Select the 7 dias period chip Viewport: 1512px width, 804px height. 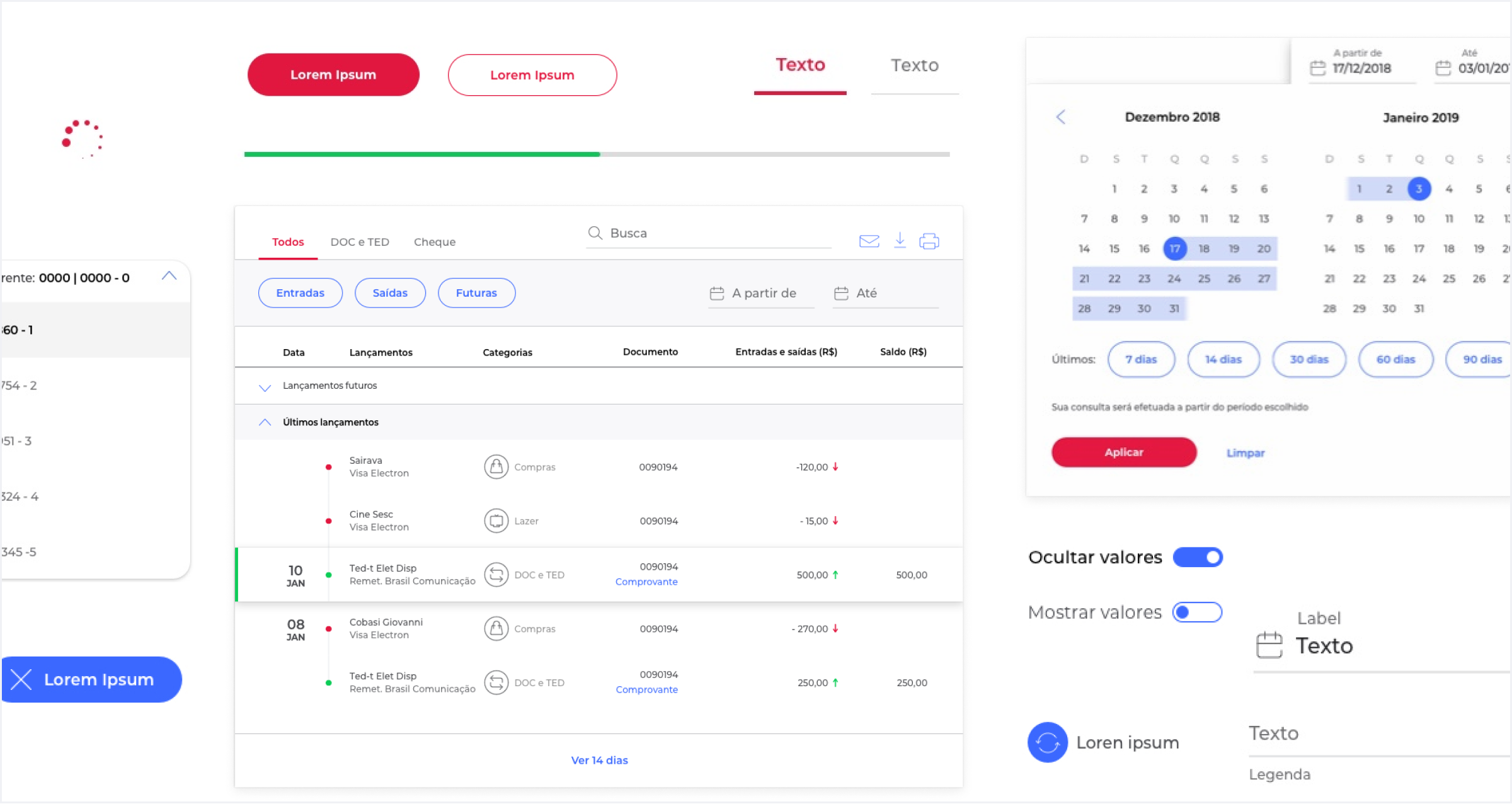(1141, 359)
